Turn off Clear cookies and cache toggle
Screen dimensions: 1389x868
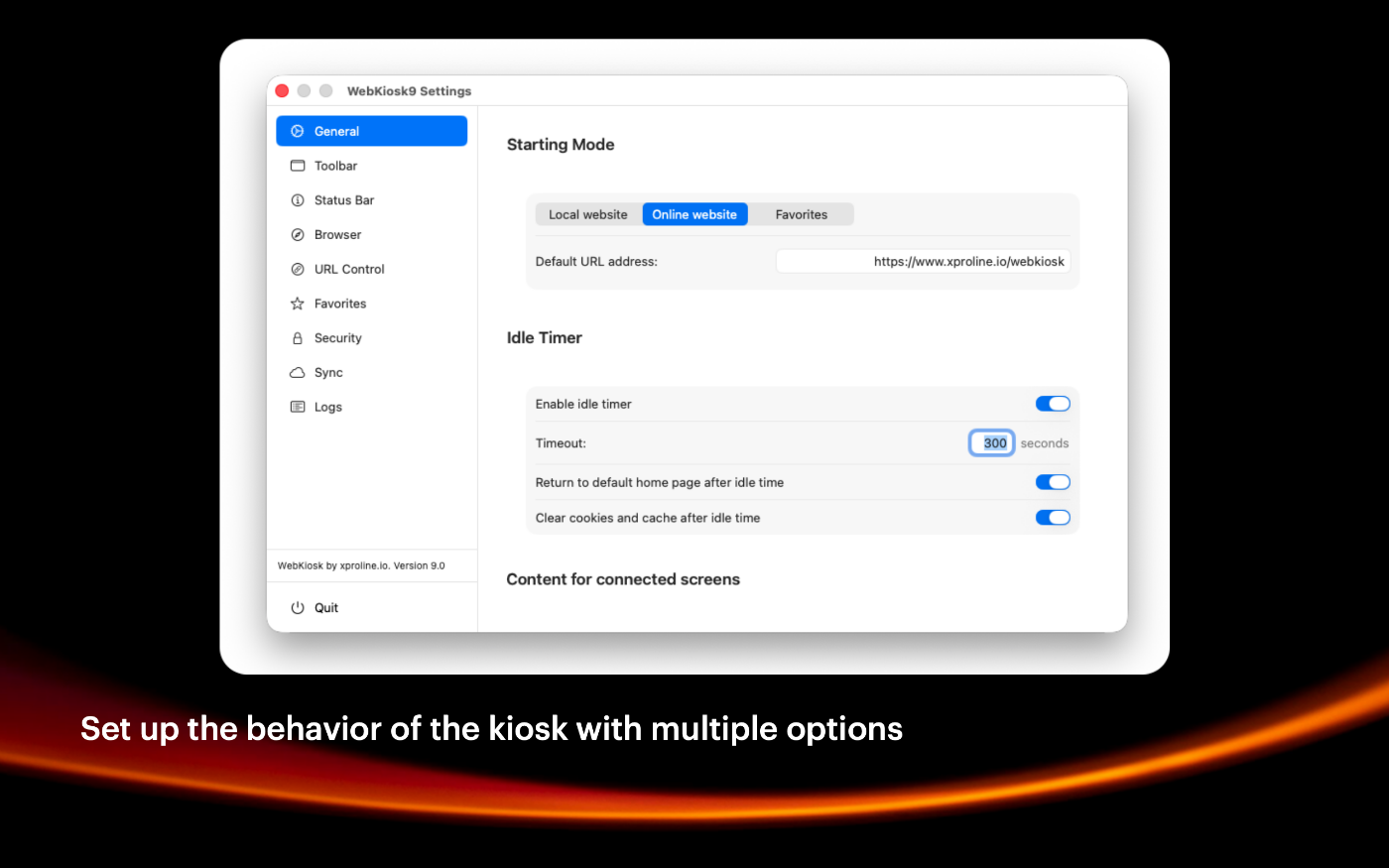point(1052,518)
